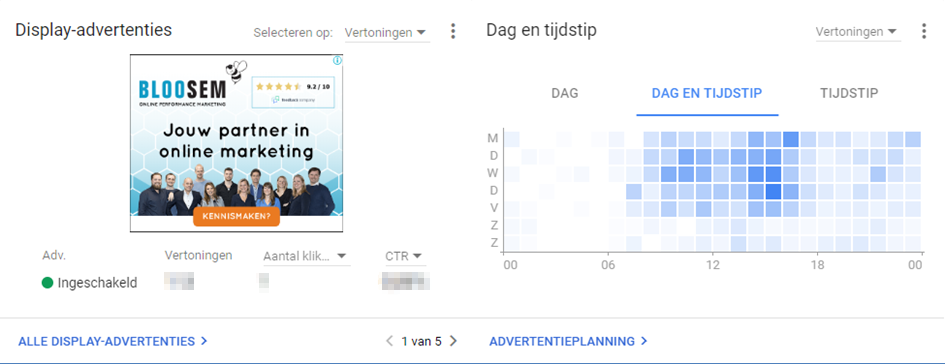Click the bee logo in the Bloosem ad
Image resolution: width=945 pixels, height=364 pixels.
pyautogui.click(x=236, y=70)
